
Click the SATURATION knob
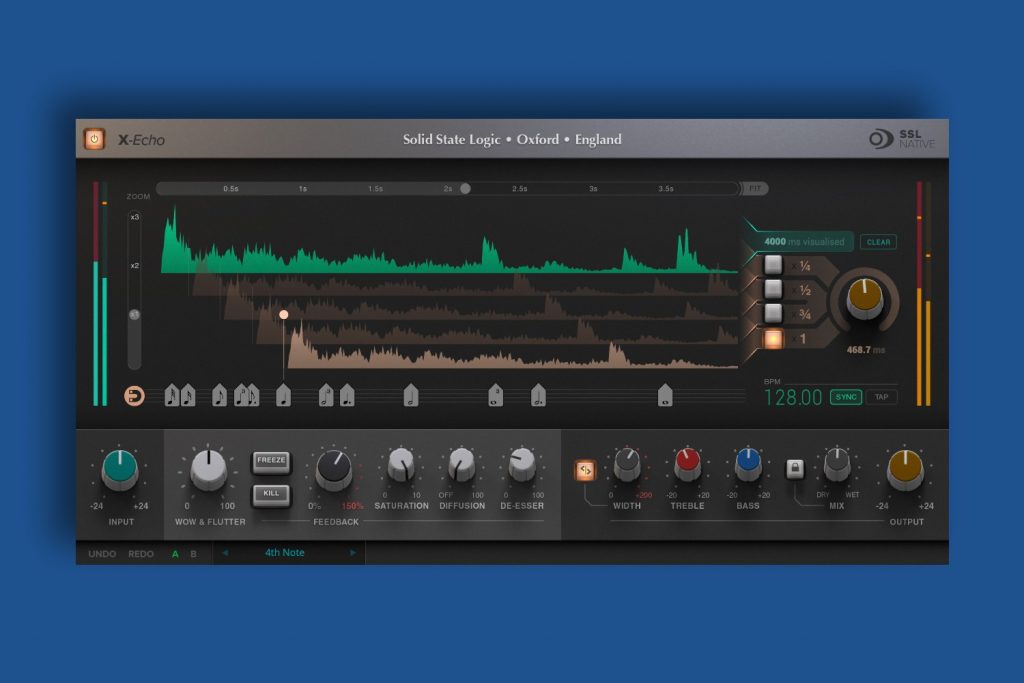point(401,465)
